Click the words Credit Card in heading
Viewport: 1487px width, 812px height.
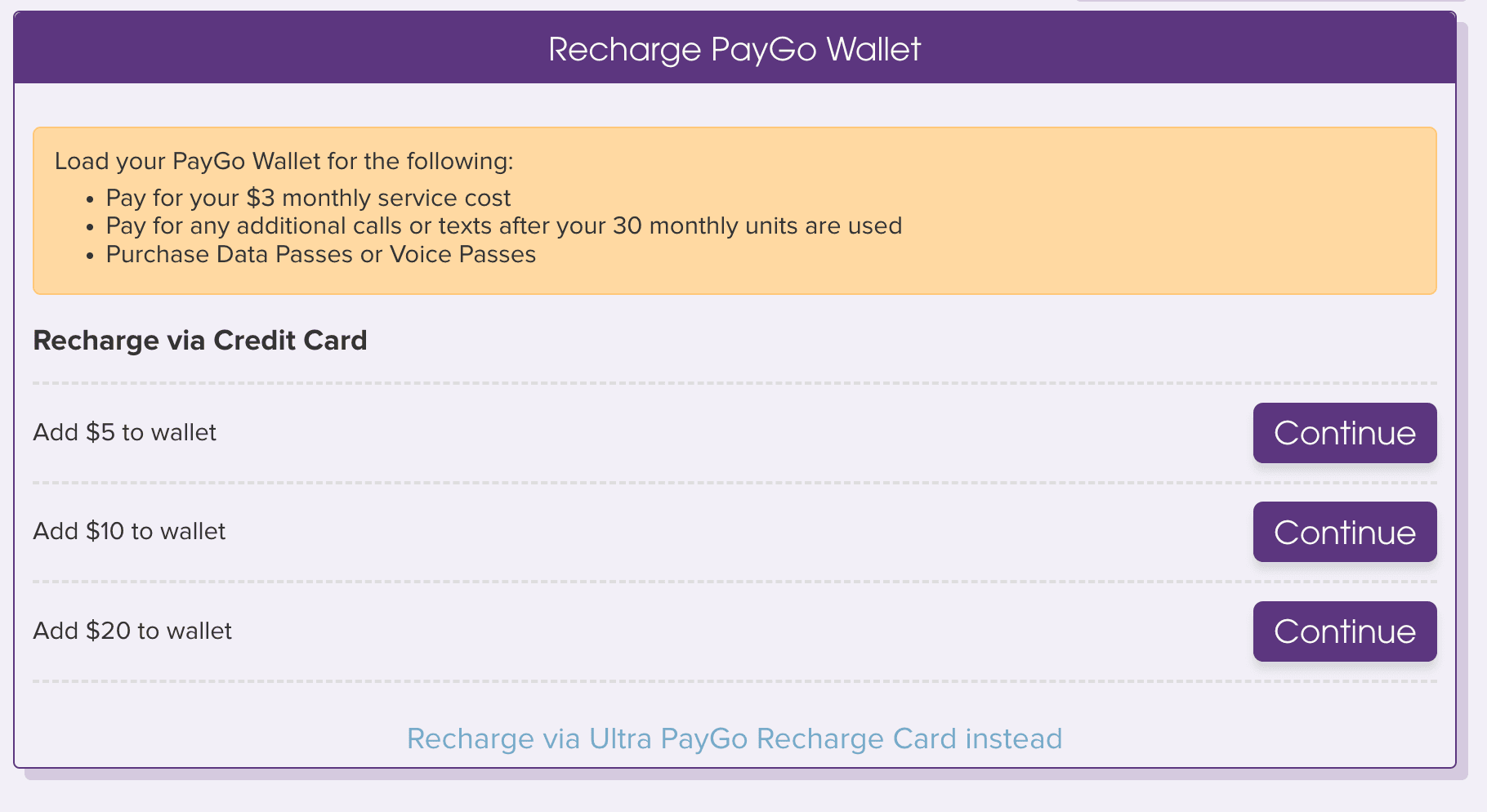291,341
